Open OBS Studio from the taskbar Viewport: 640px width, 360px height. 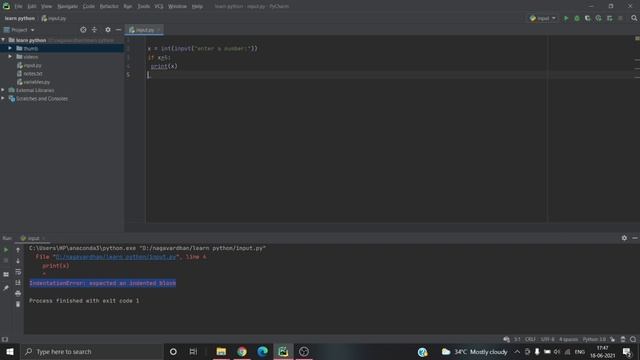pos(304,351)
